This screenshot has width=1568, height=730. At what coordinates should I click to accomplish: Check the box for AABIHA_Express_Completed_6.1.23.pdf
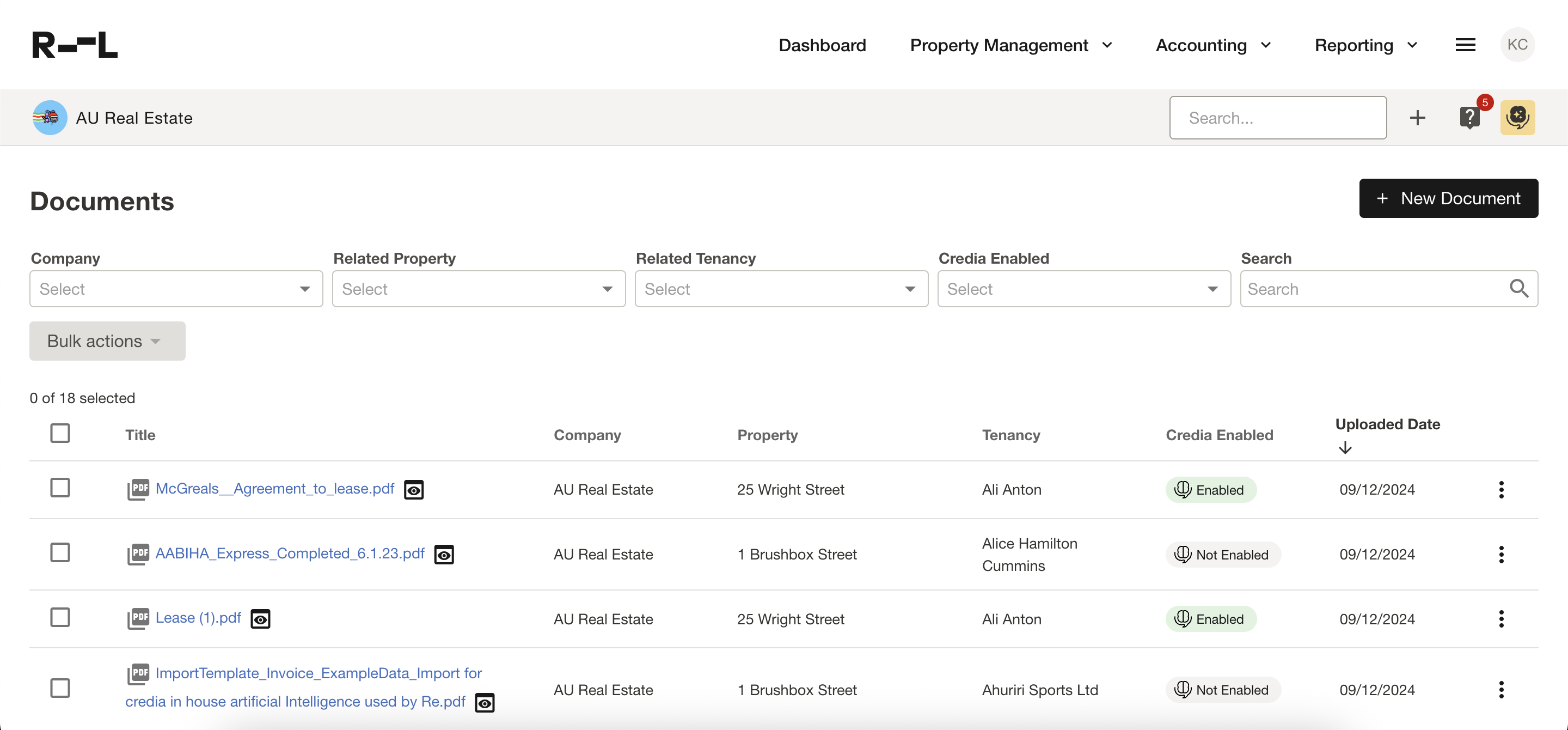pos(60,552)
